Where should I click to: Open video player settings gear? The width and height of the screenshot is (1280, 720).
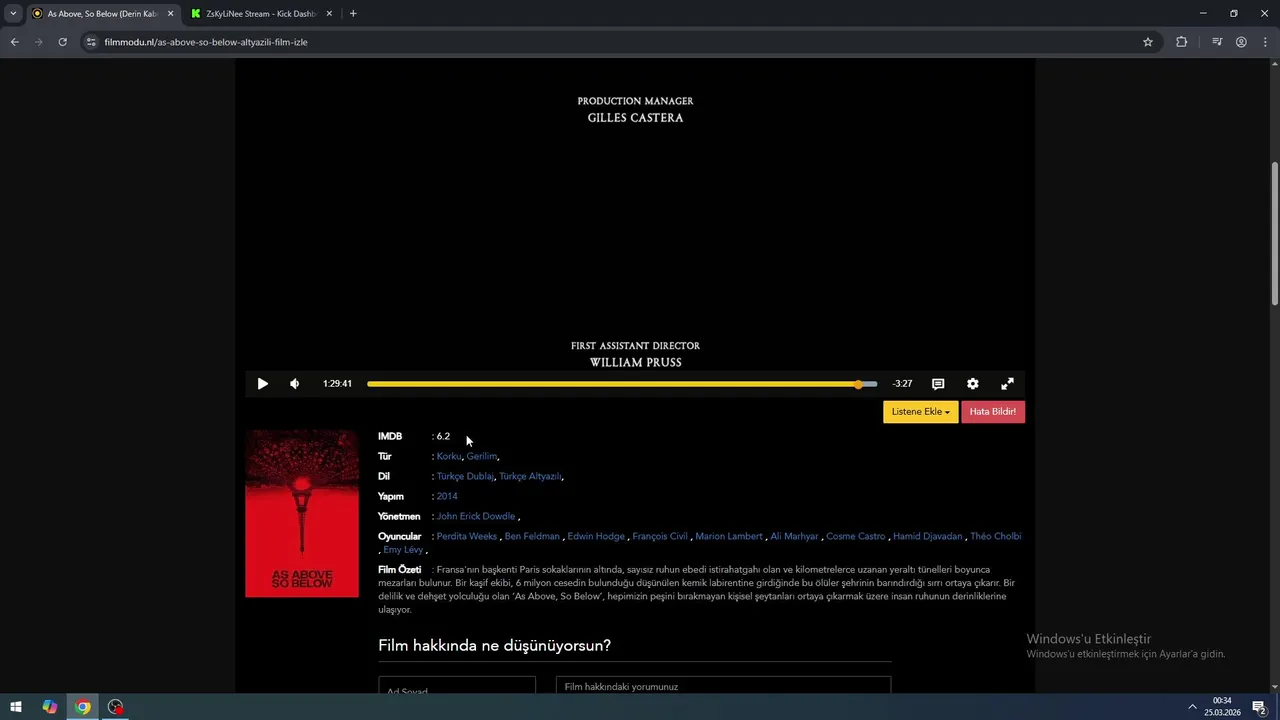[973, 384]
